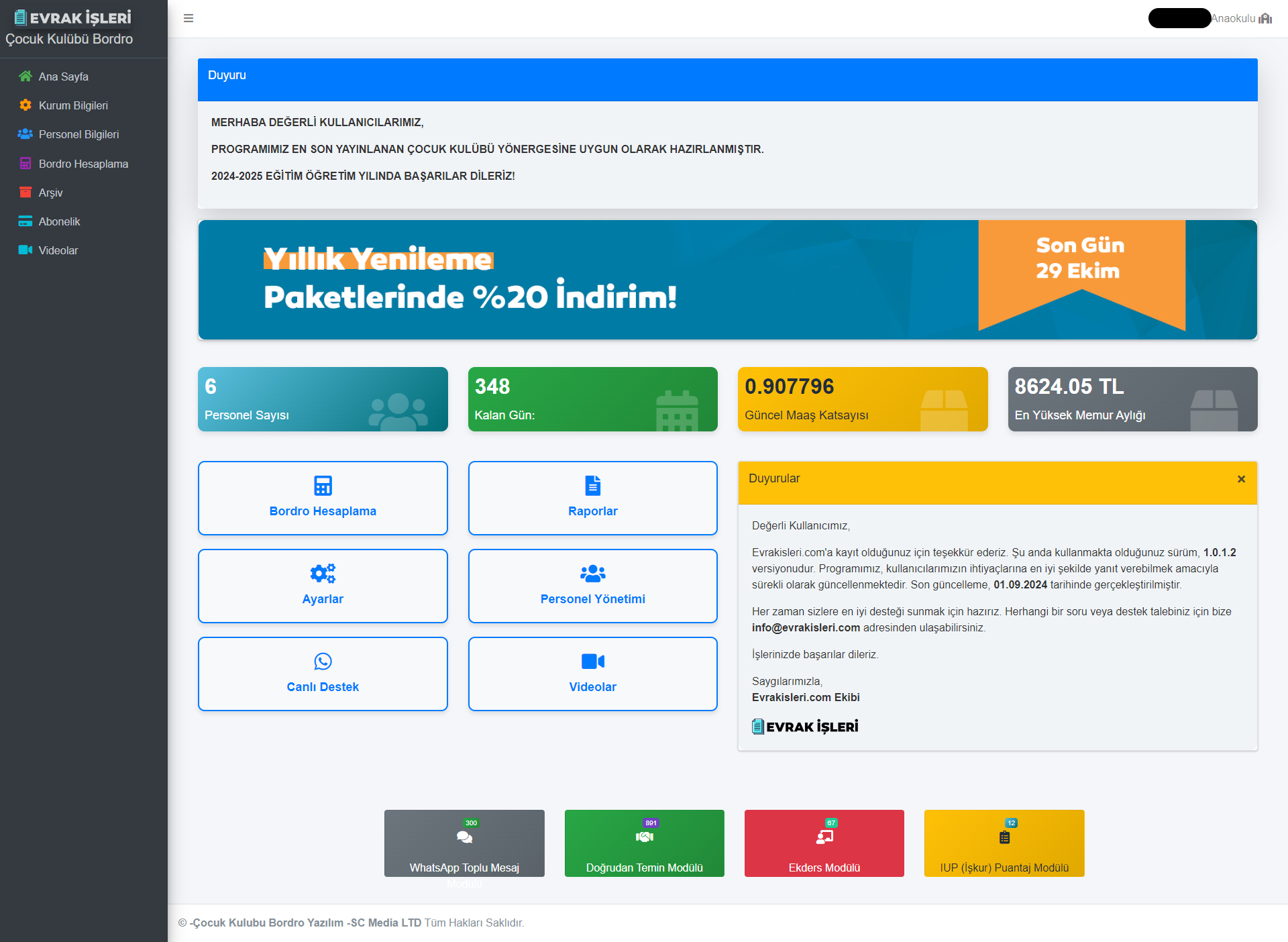Go to Bordro Hesaplama in sidebar
1288x942 pixels.
click(x=84, y=164)
